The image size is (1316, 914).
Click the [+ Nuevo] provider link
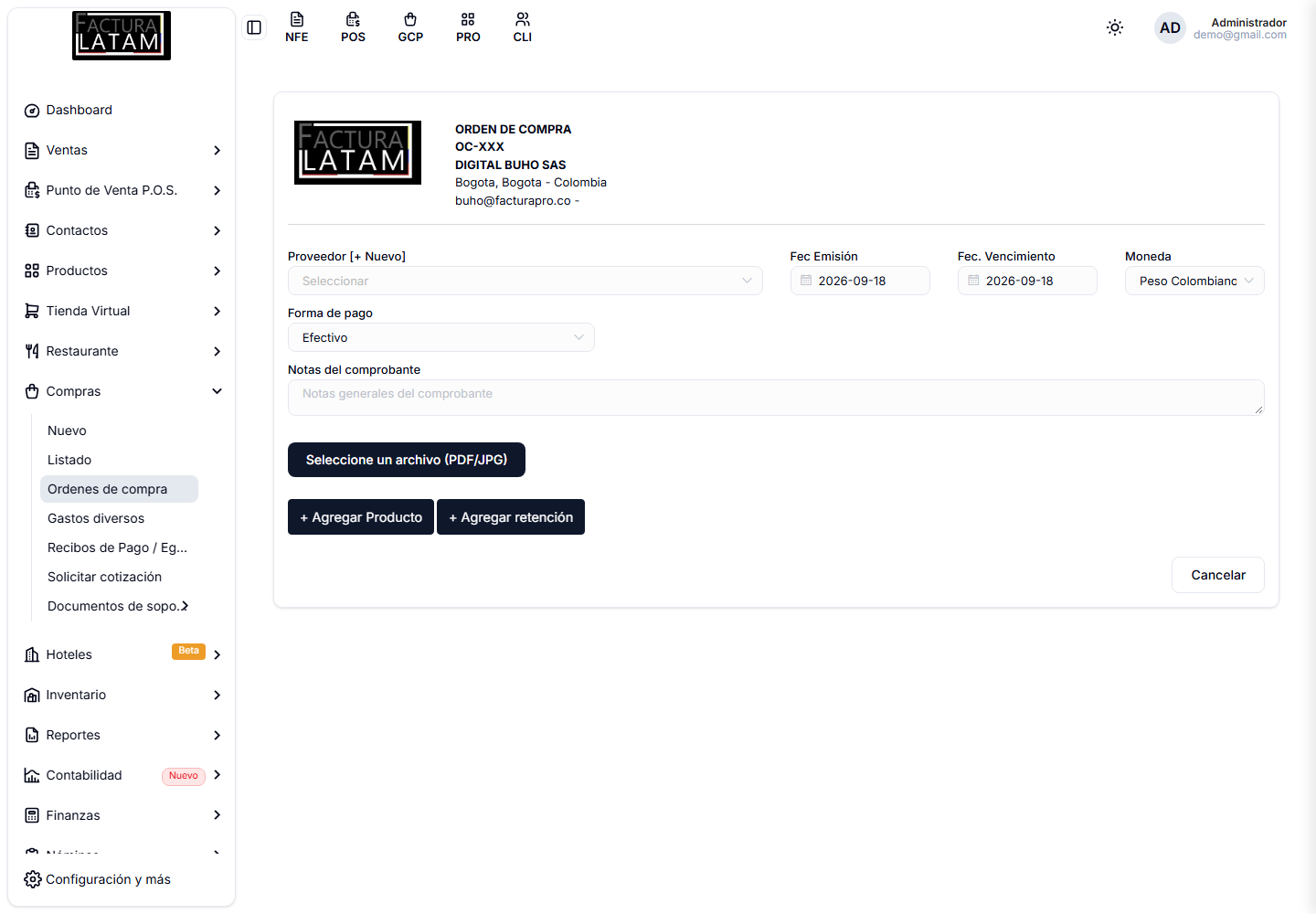pos(377,257)
